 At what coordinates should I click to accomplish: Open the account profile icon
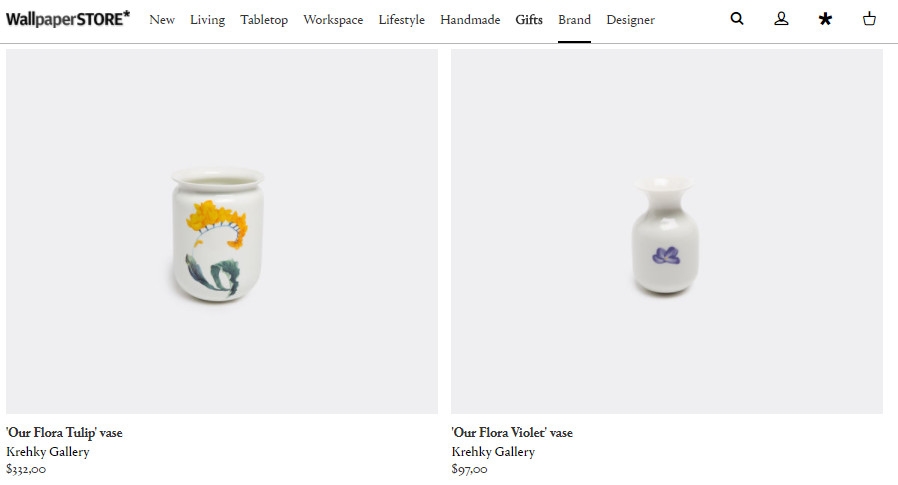tap(781, 19)
